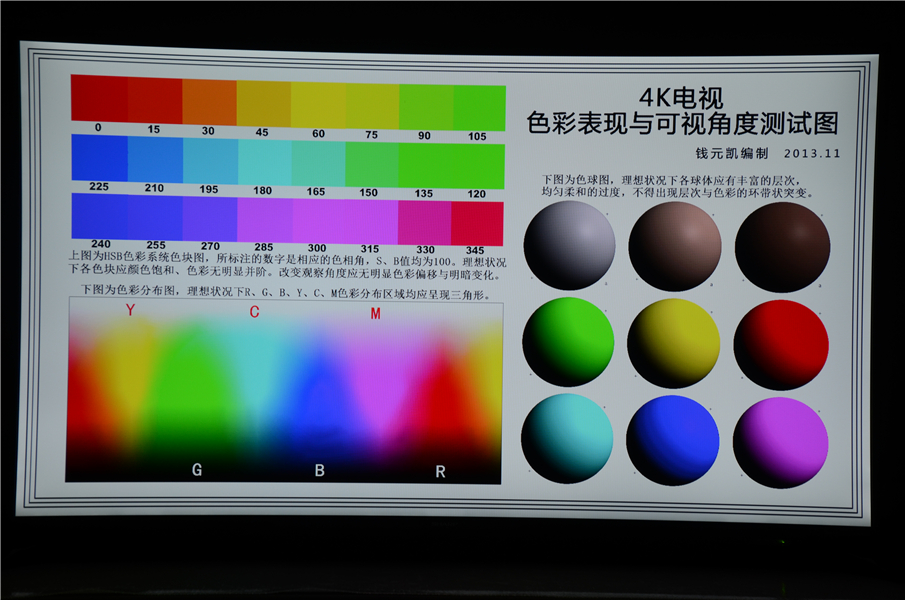This screenshot has height=600, width=905.
Task: Select the gray sphere in the top row
Action: coord(568,245)
